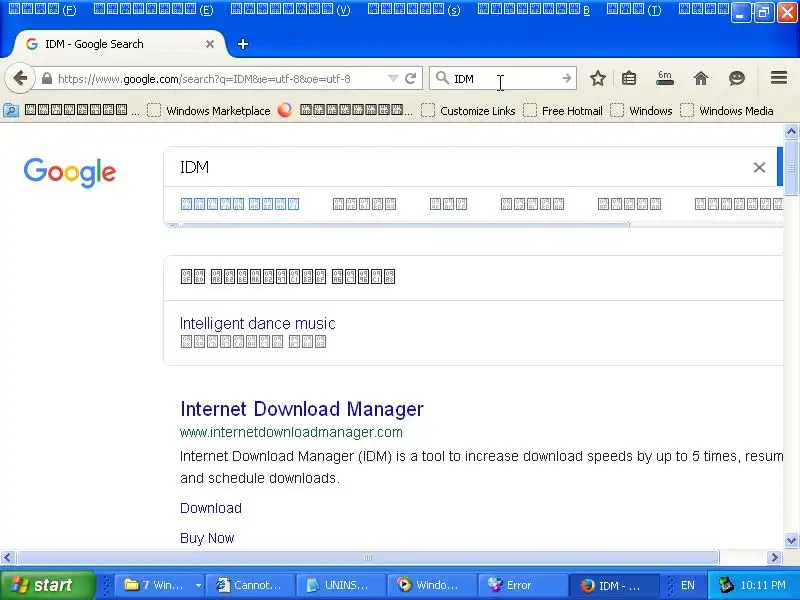The image size is (800, 600).
Task: Click the www.internetdownloadmanager.com URL text
Action: tap(291, 432)
